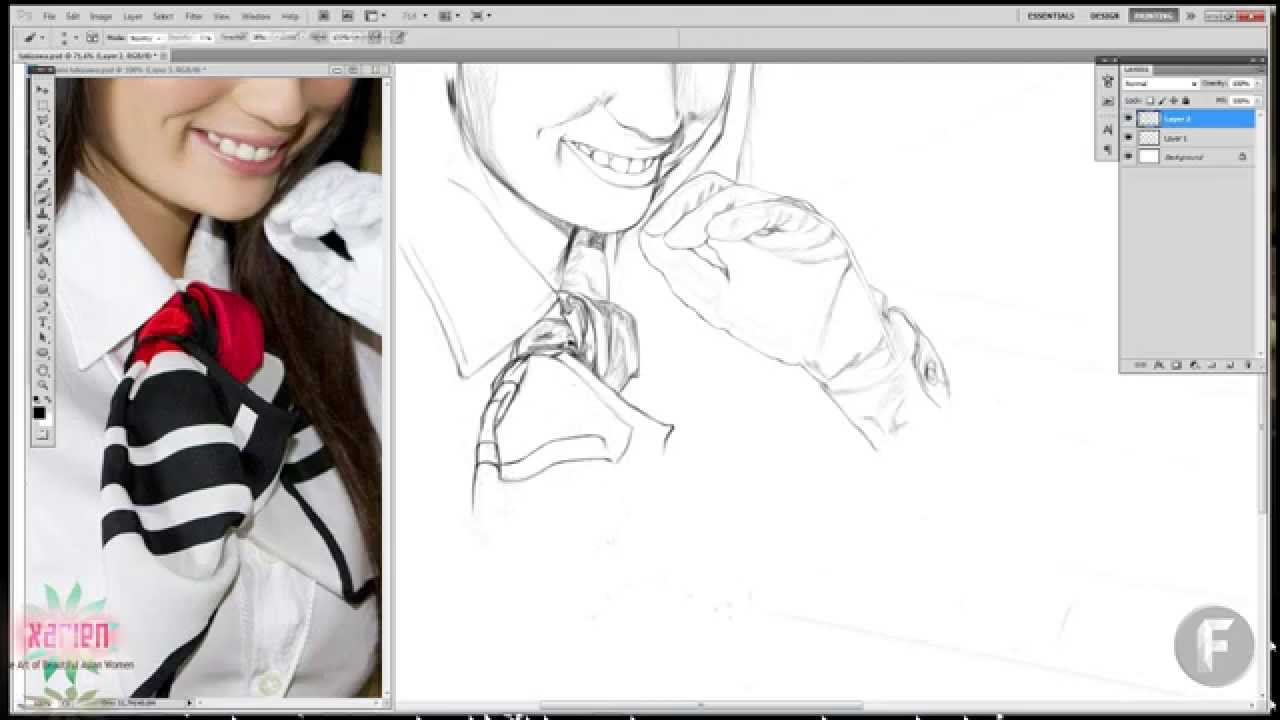Click the foreground color swatch
Viewport: 1280px width, 720px height.
(x=40, y=412)
